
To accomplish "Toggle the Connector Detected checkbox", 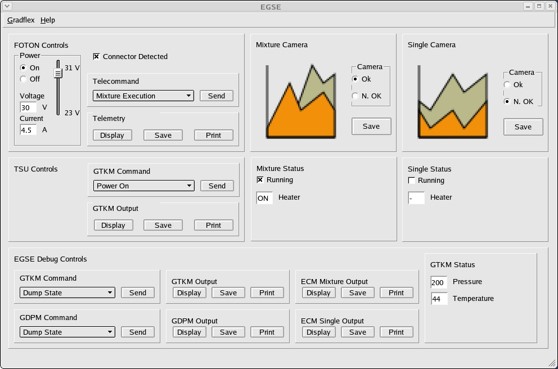I will pos(96,56).
